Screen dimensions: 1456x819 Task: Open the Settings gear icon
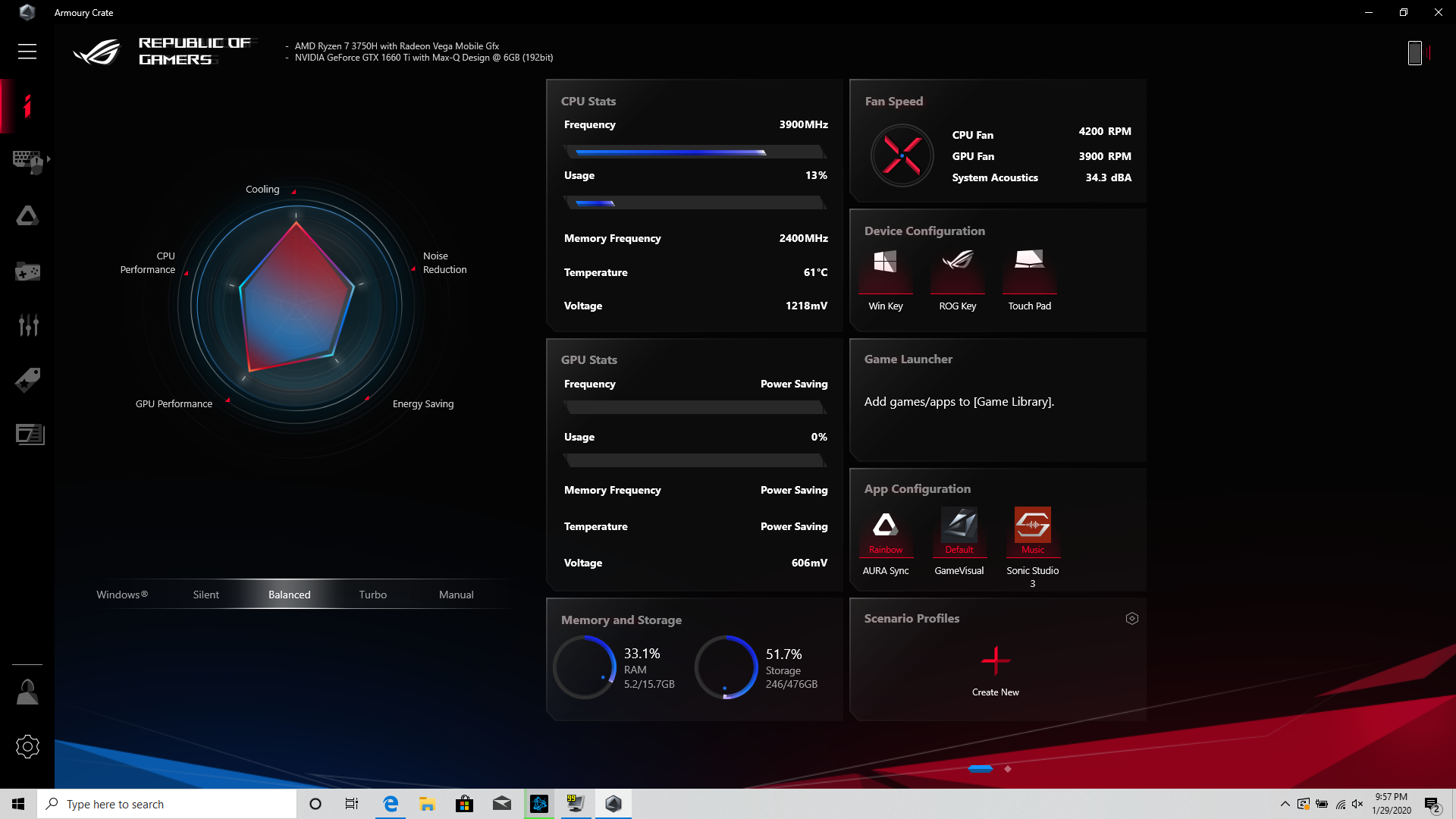(27, 747)
